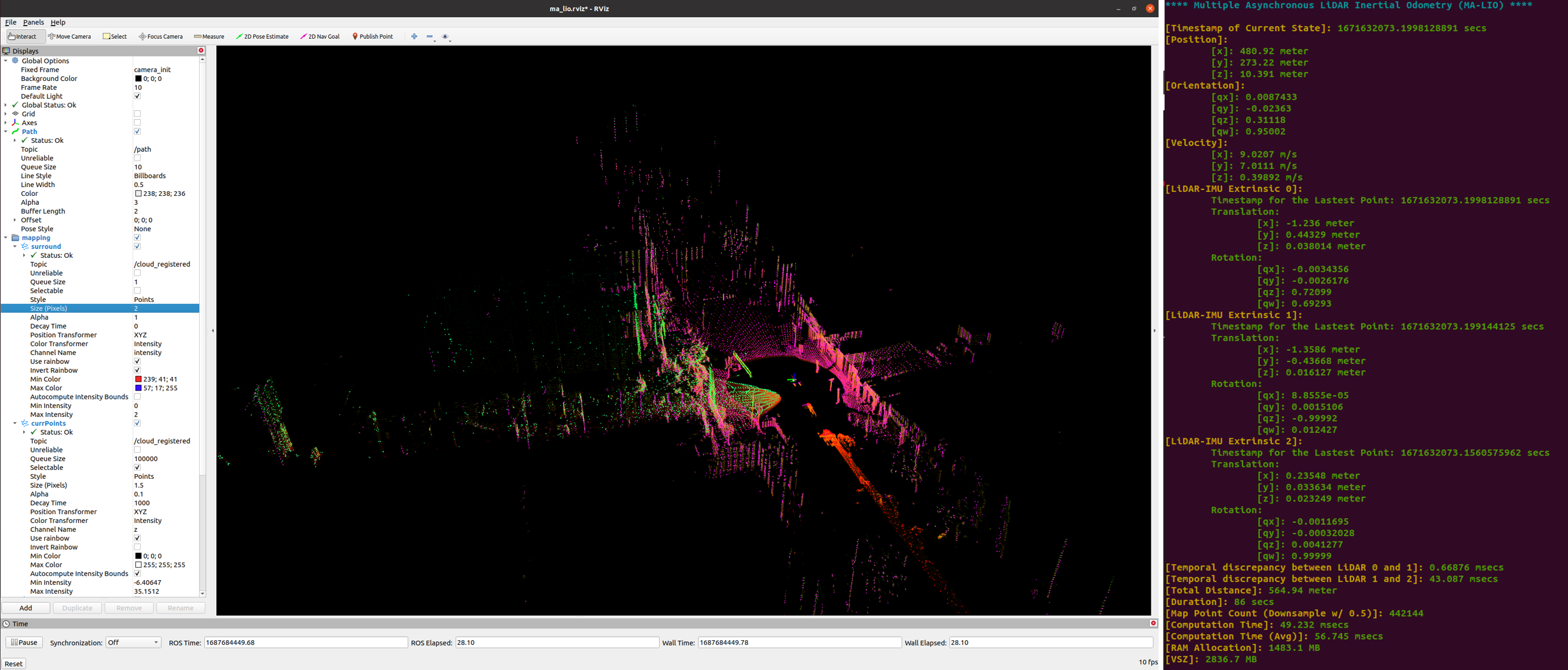Screen dimensions: 1568x670
Task: Click the plus icon in the toolbar
Action: [x=414, y=36]
